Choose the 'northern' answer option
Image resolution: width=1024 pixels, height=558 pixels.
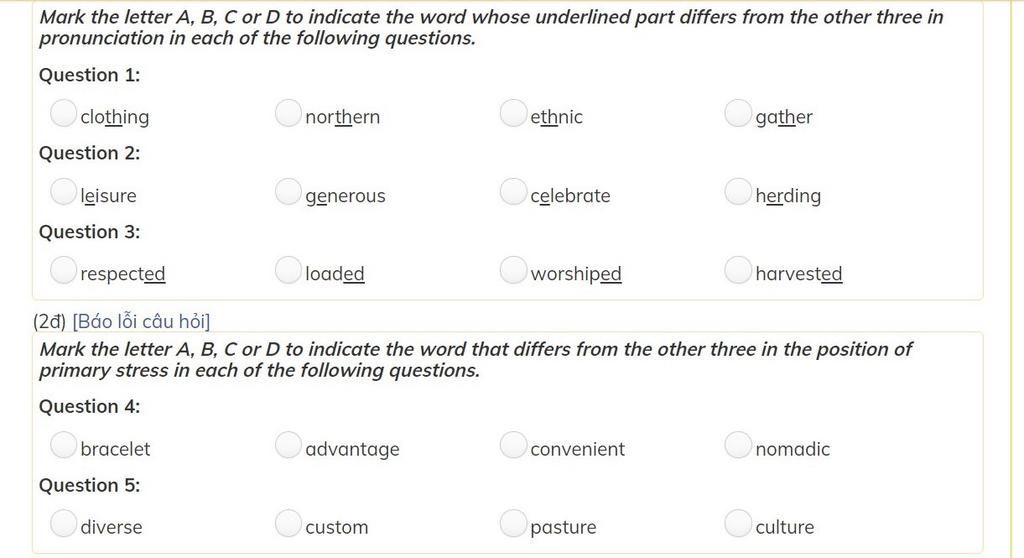pyautogui.click(x=288, y=113)
